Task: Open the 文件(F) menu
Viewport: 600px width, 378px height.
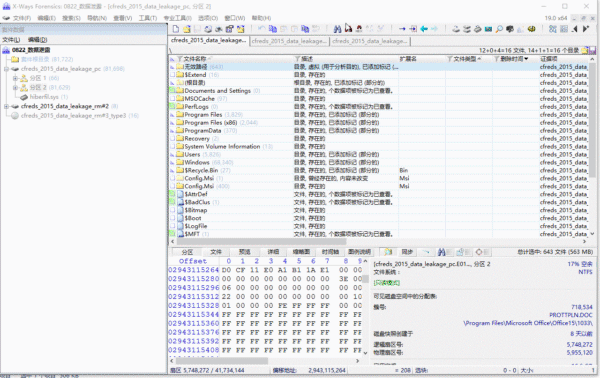Action: tap(22, 18)
